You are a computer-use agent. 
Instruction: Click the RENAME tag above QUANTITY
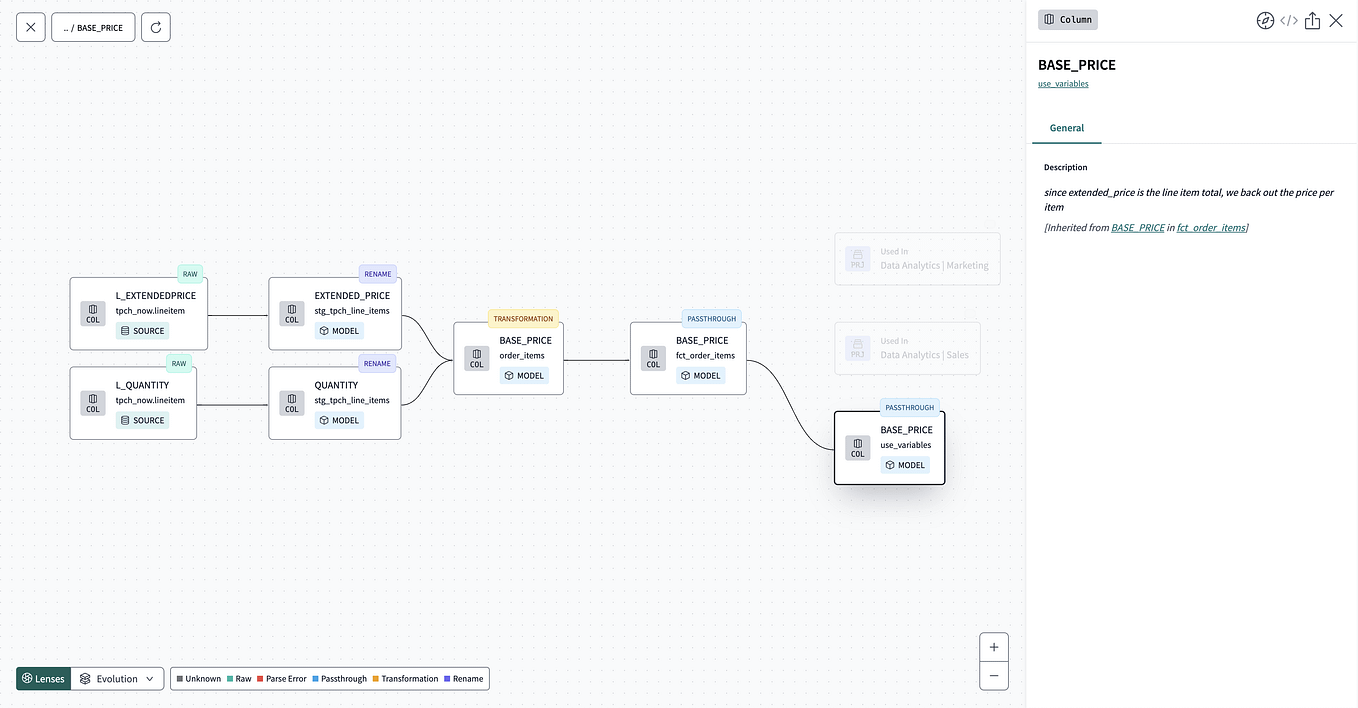[377, 363]
